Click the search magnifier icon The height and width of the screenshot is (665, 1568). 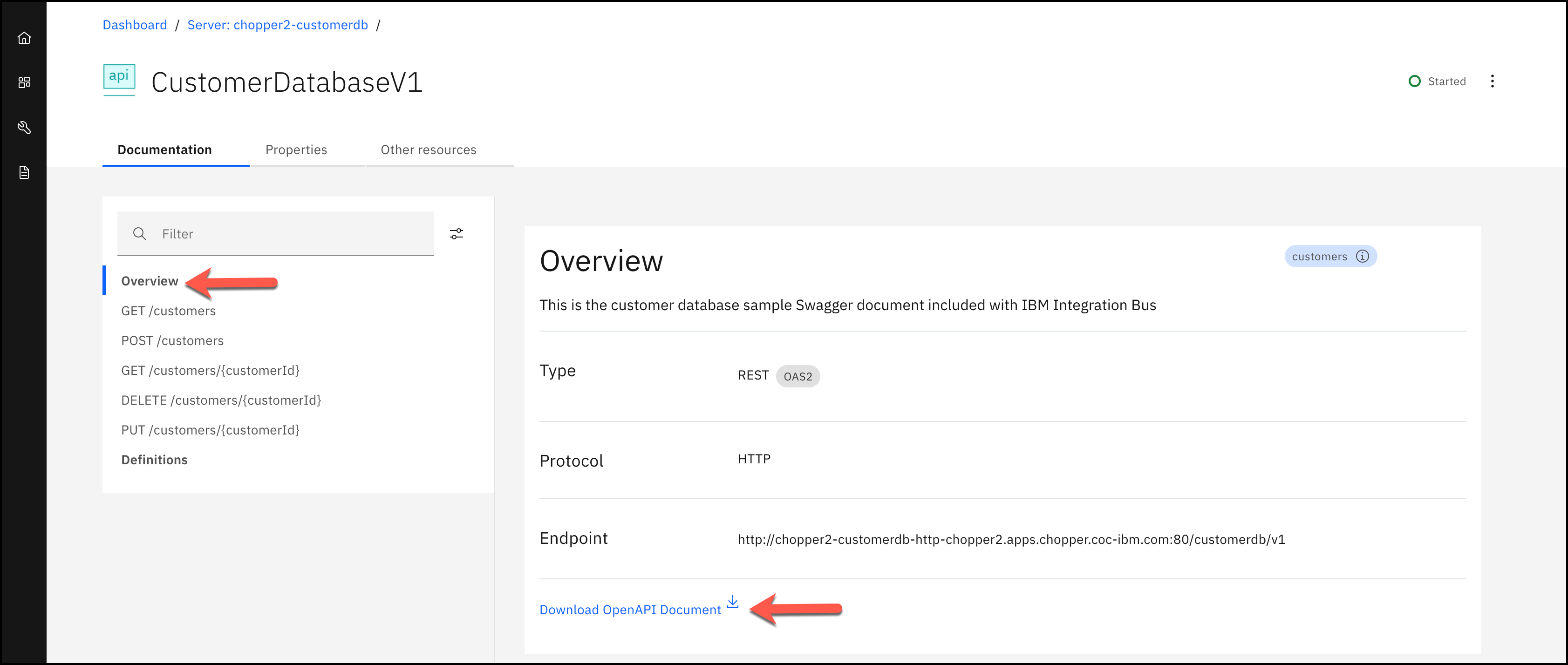[x=139, y=234]
